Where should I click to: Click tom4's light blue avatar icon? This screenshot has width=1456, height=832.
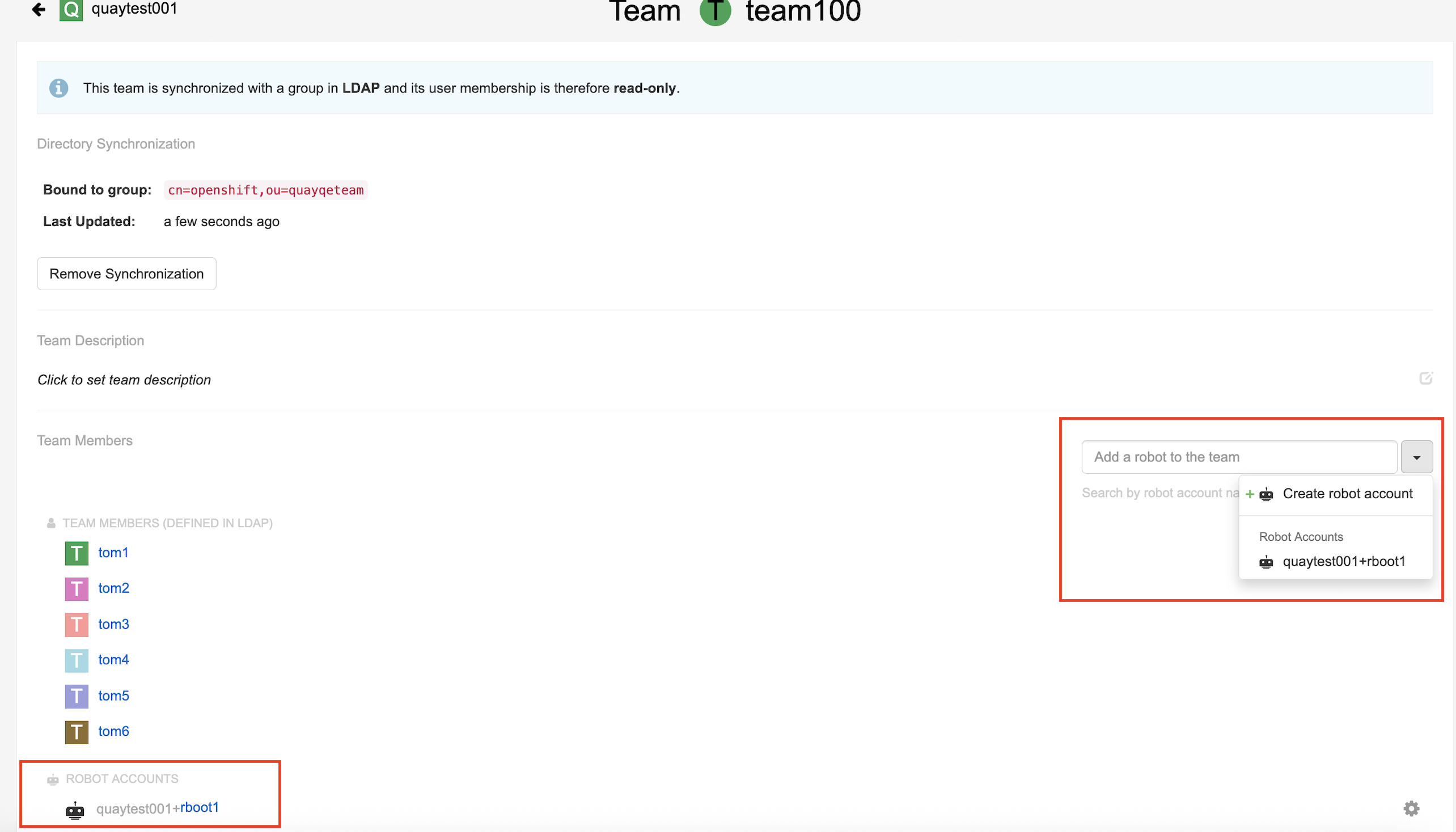coord(77,660)
